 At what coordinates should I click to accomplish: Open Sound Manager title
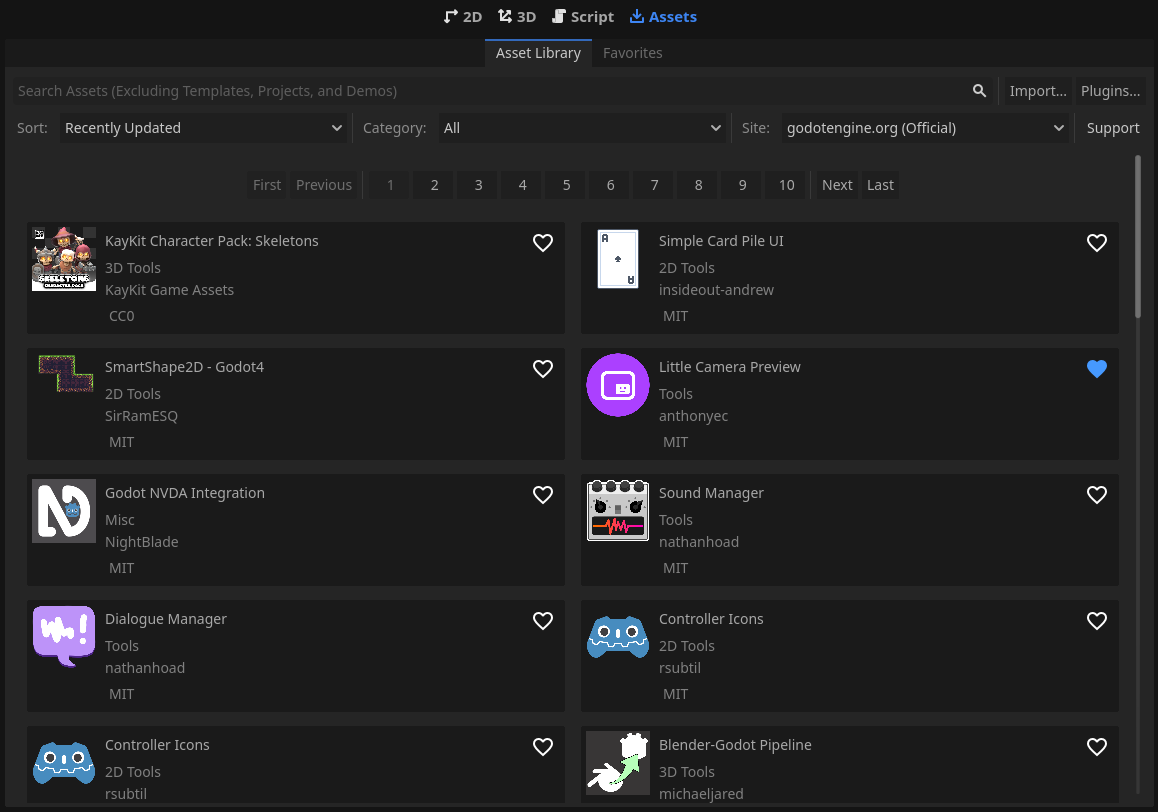[711, 493]
